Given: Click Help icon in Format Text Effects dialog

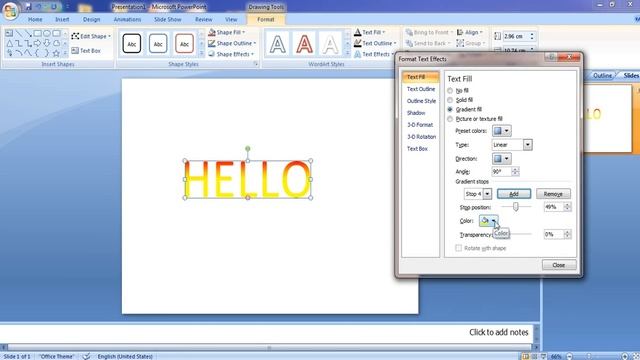Looking at the screenshot, I should 551,58.
